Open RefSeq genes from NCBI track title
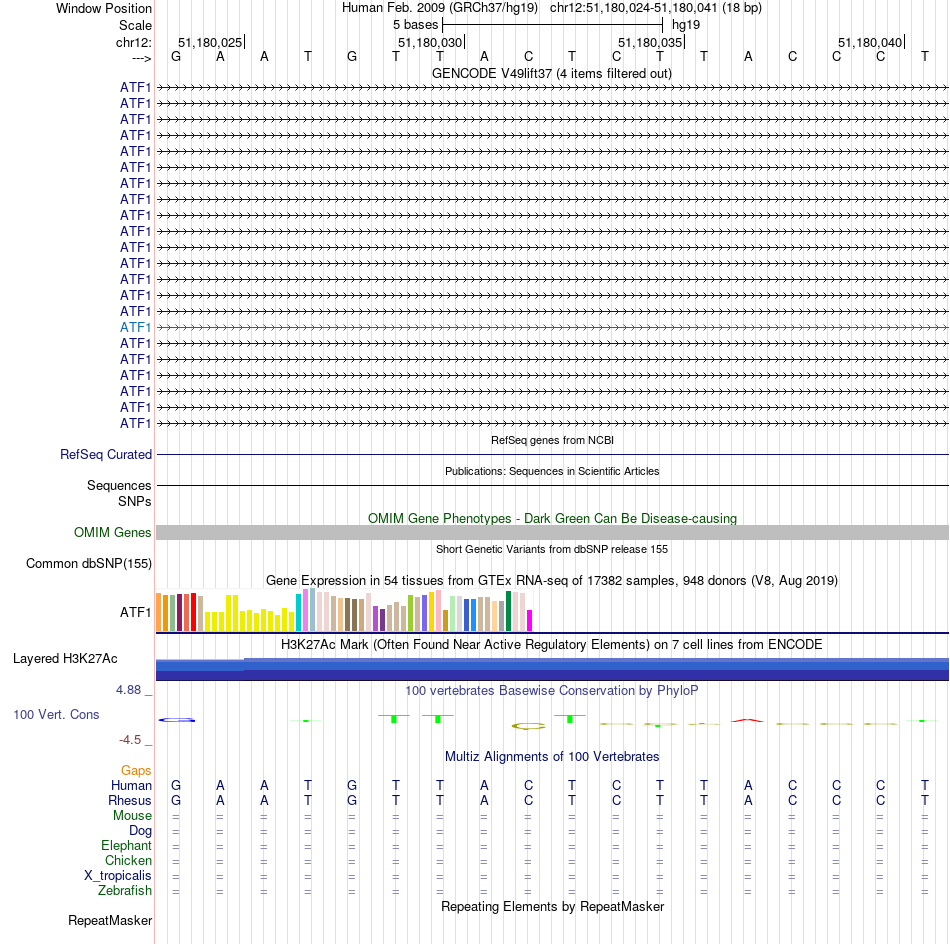Viewport: 950px width, 944px height. point(553,440)
